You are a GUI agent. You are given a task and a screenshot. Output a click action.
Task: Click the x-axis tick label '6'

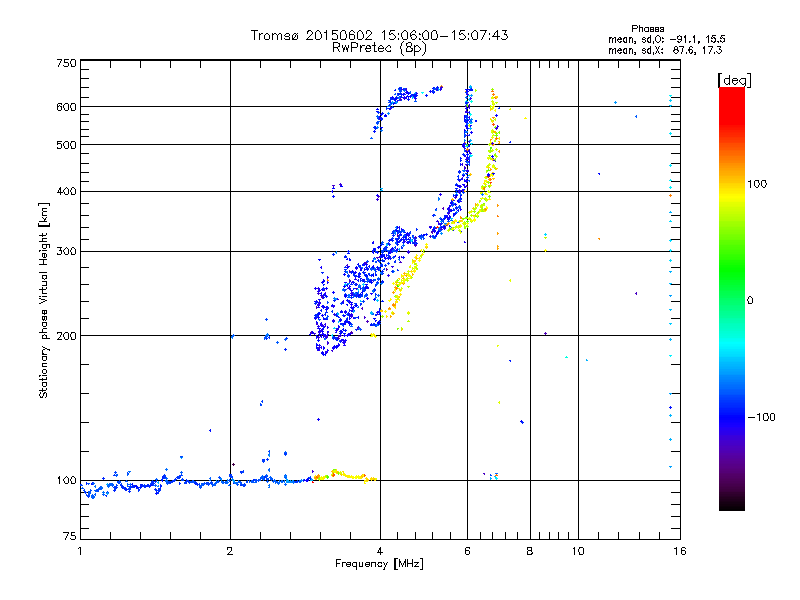[x=467, y=551]
